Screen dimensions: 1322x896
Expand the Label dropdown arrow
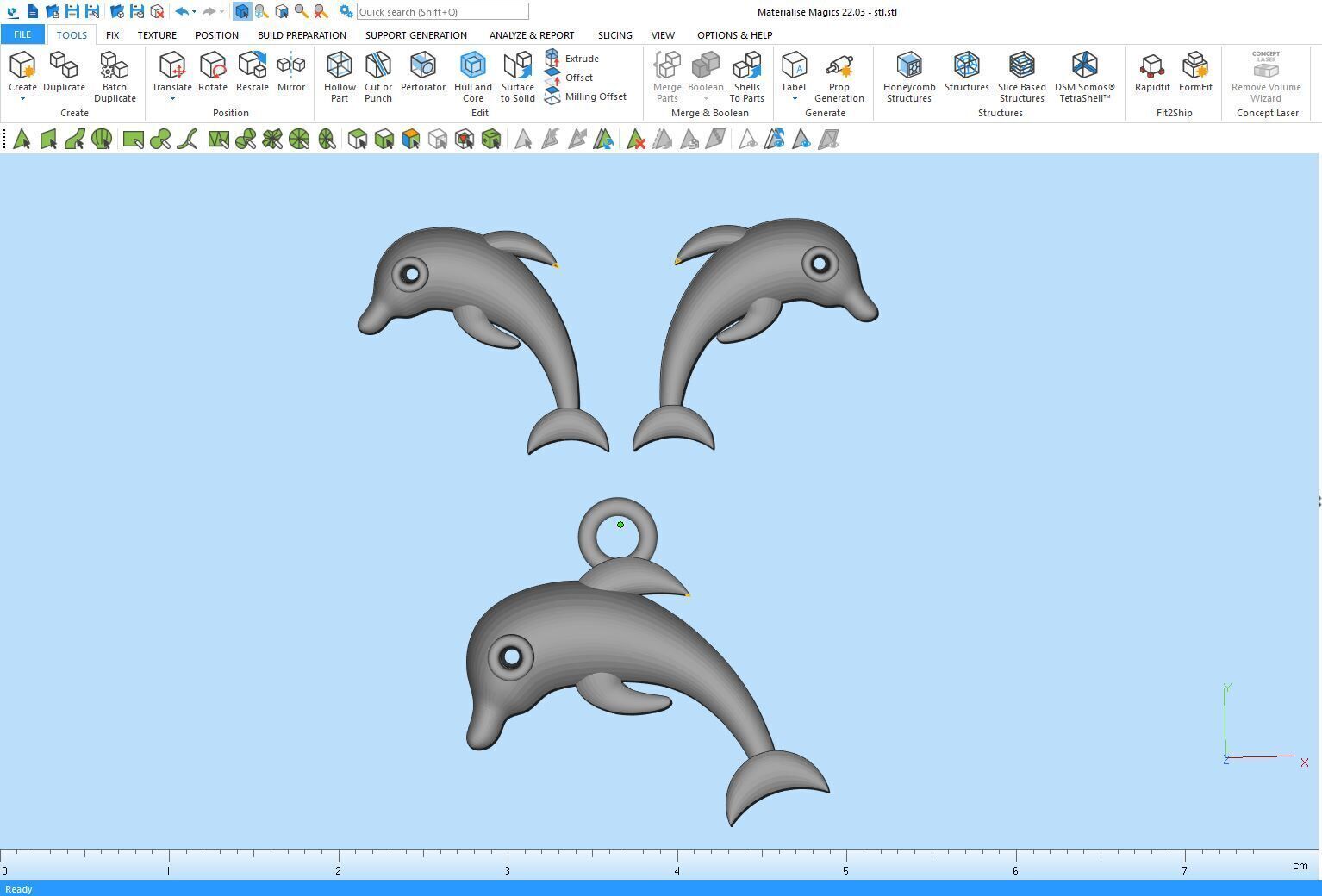pos(794,99)
